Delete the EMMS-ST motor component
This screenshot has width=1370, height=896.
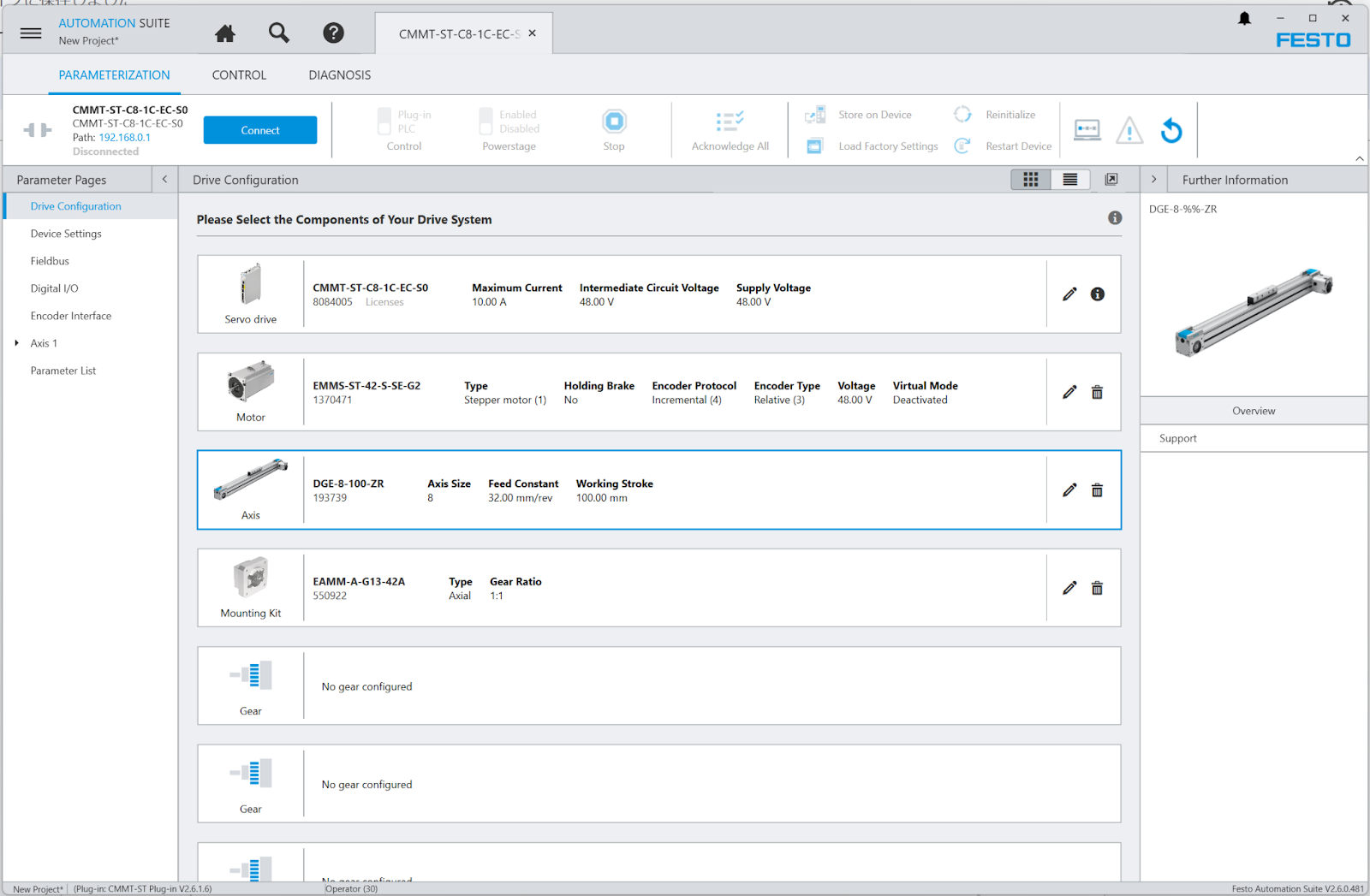click(x=1097, y=392)
